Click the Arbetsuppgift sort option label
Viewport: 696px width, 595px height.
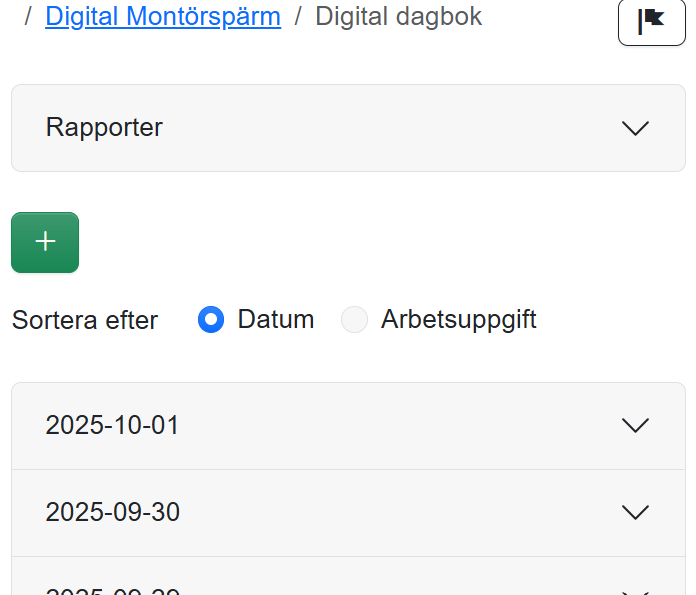[458, 320]
